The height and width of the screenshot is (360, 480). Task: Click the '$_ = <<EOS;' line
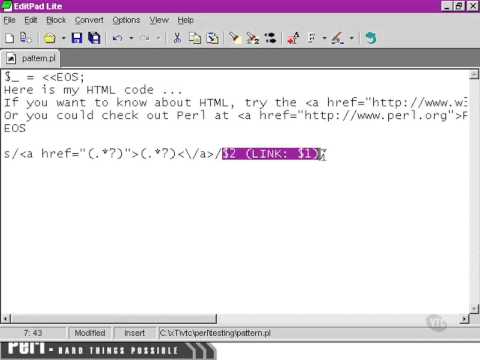click(x=44, y=77)
